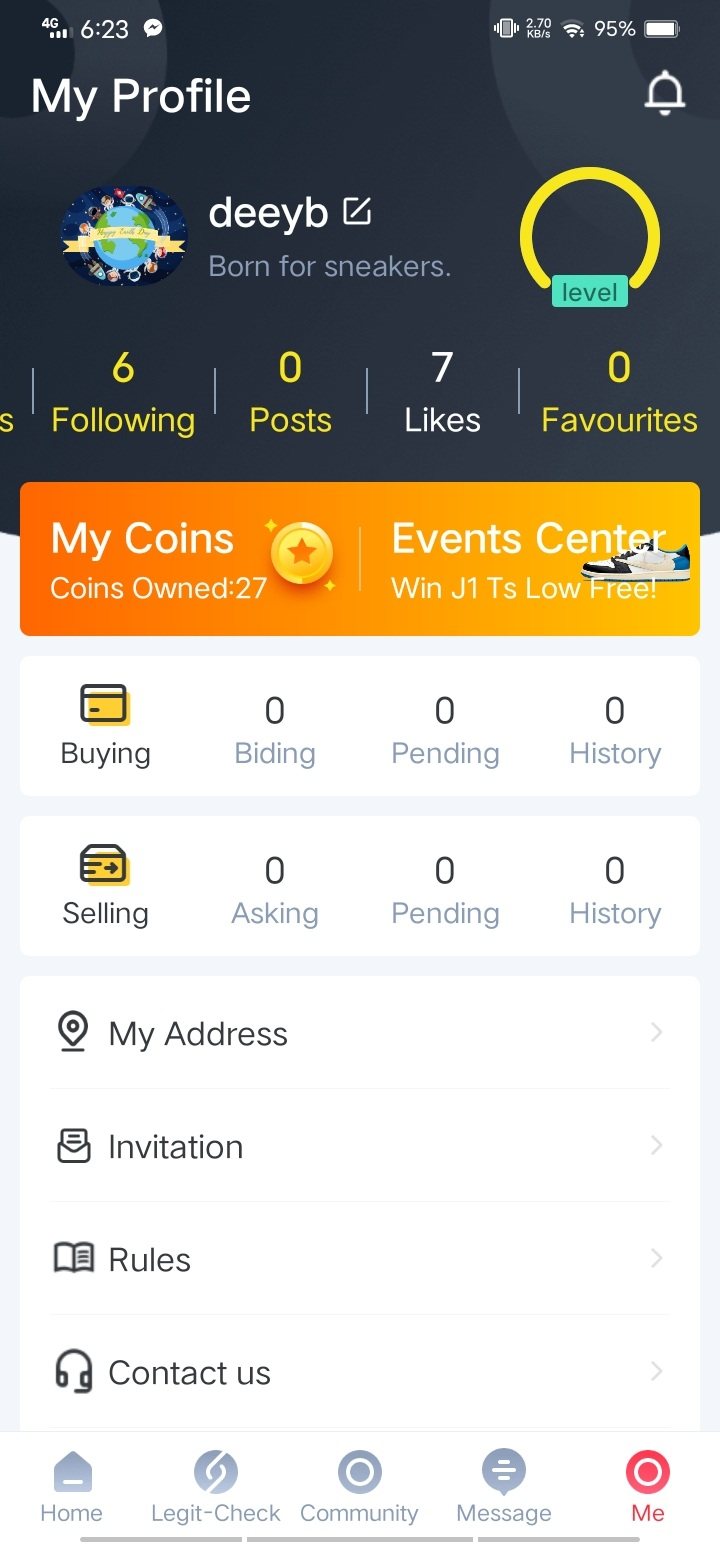View the Following count list

[123, 394]
